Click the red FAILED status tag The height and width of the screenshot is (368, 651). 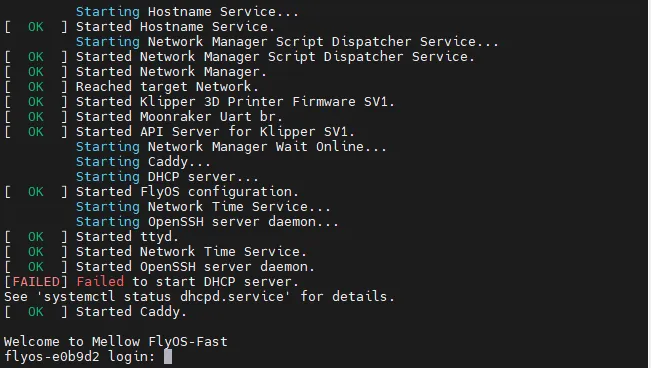[36, 282]
